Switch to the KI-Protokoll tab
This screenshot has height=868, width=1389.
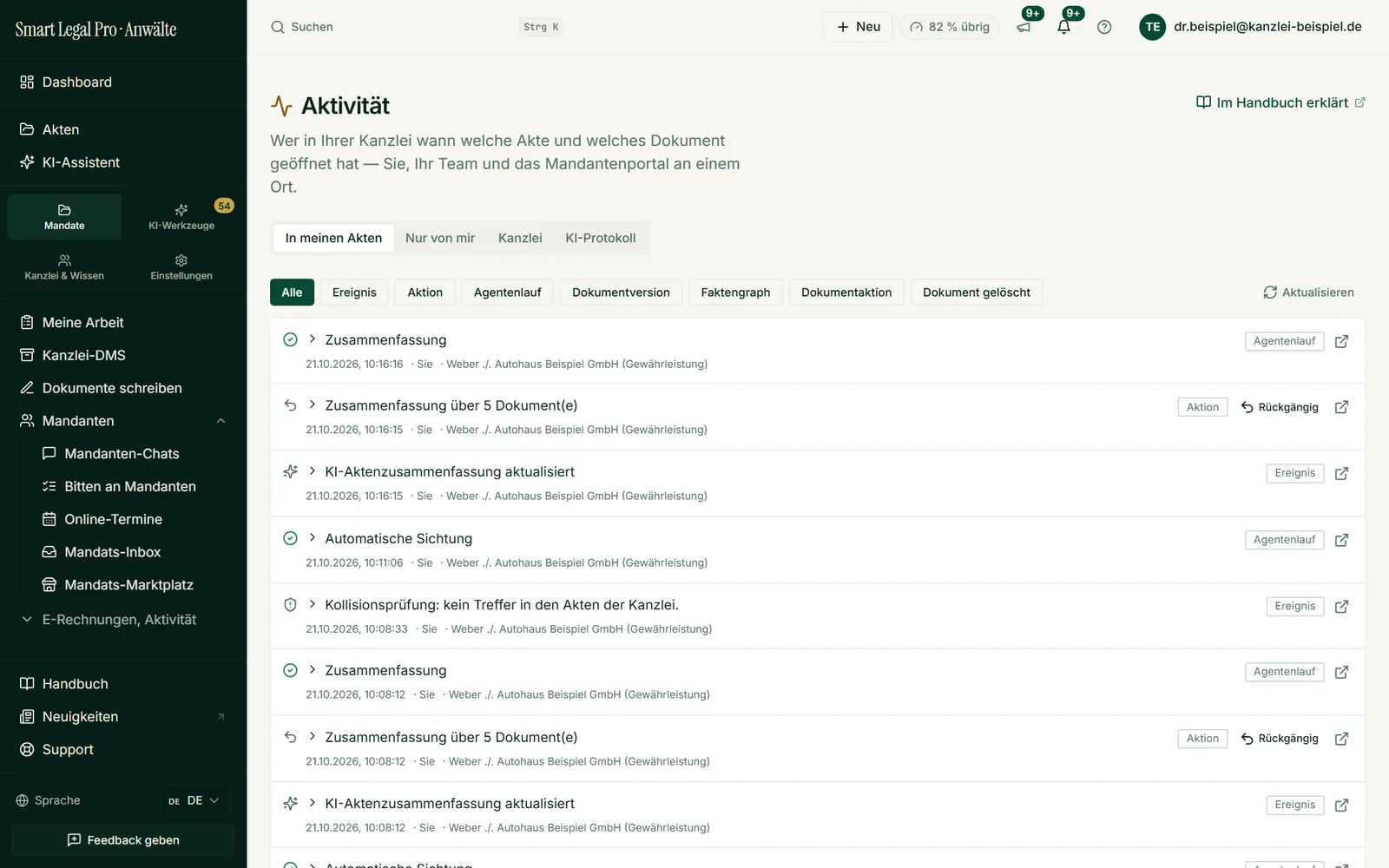click(601, 238)
